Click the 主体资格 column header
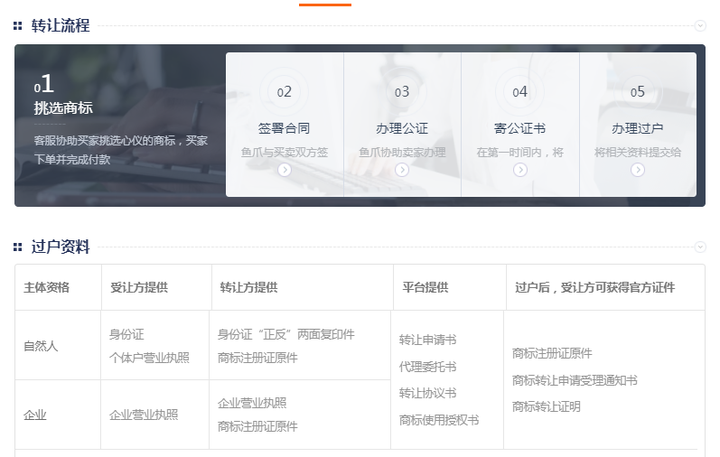The width and height of the screenshot is (720, 457). click(x=46, y=288)
